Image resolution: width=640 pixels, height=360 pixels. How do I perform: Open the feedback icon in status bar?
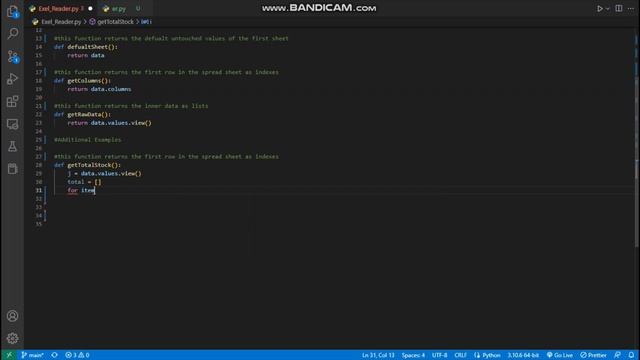pos(618,355)
